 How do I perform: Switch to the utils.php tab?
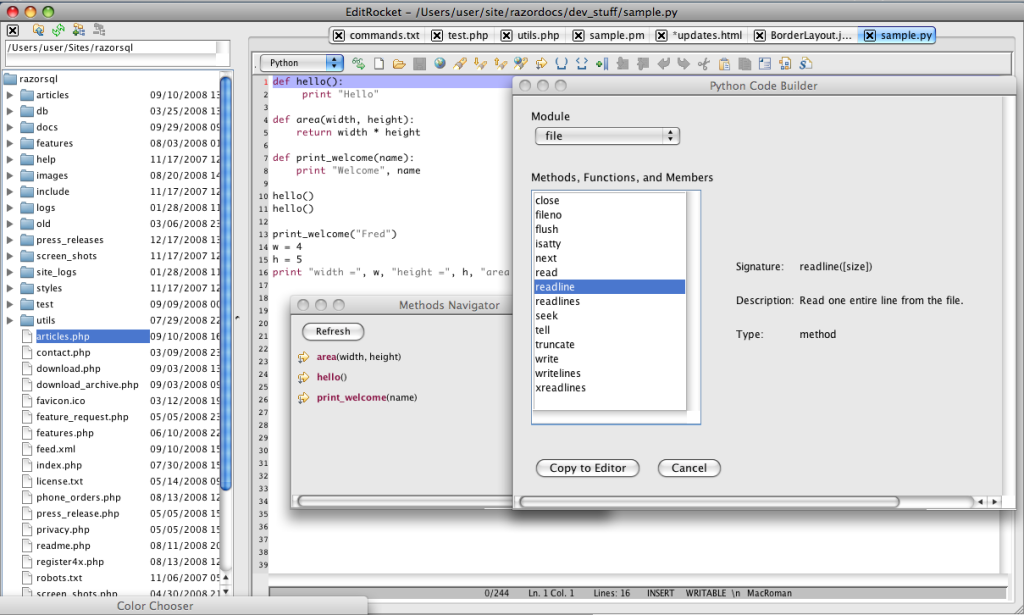pyautogui.click(x=538, y=35)
